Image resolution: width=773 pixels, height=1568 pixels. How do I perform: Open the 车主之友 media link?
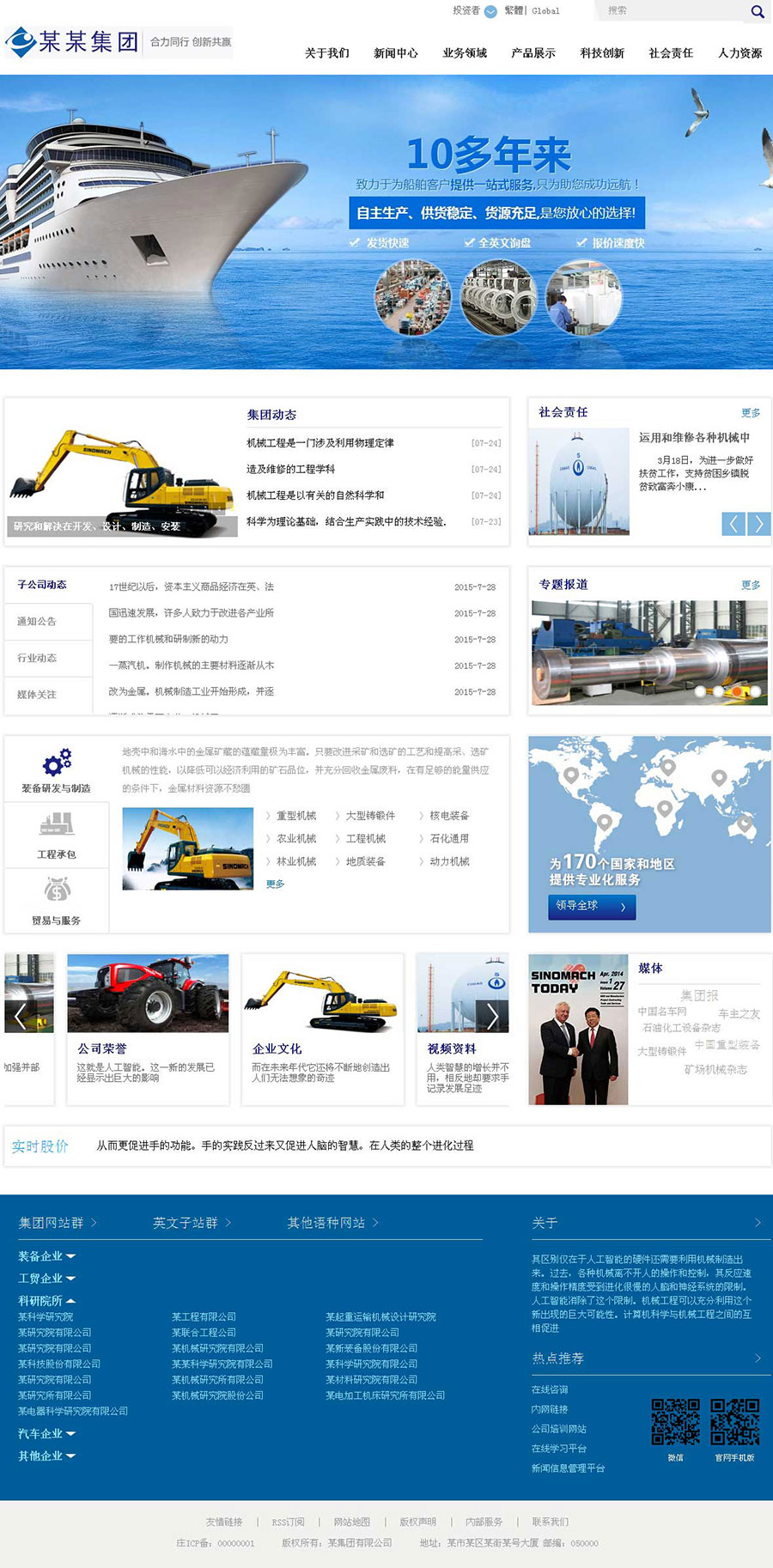pyautogui.click(x=740, y=1014)
